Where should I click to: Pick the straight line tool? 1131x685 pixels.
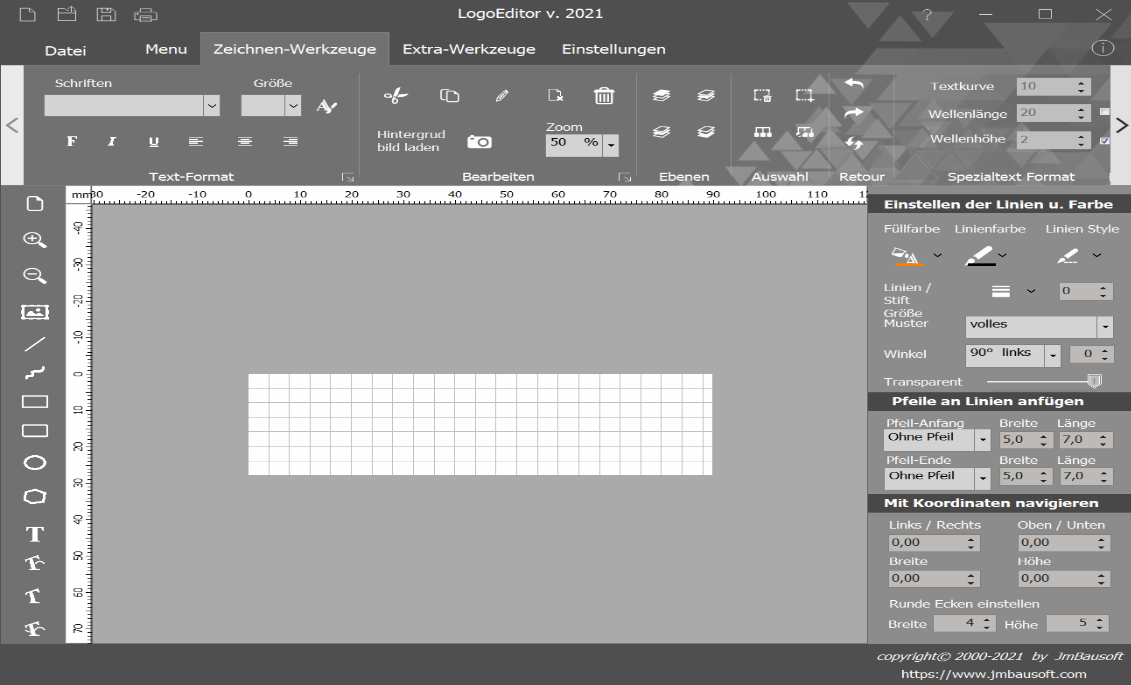click(35, 344)
